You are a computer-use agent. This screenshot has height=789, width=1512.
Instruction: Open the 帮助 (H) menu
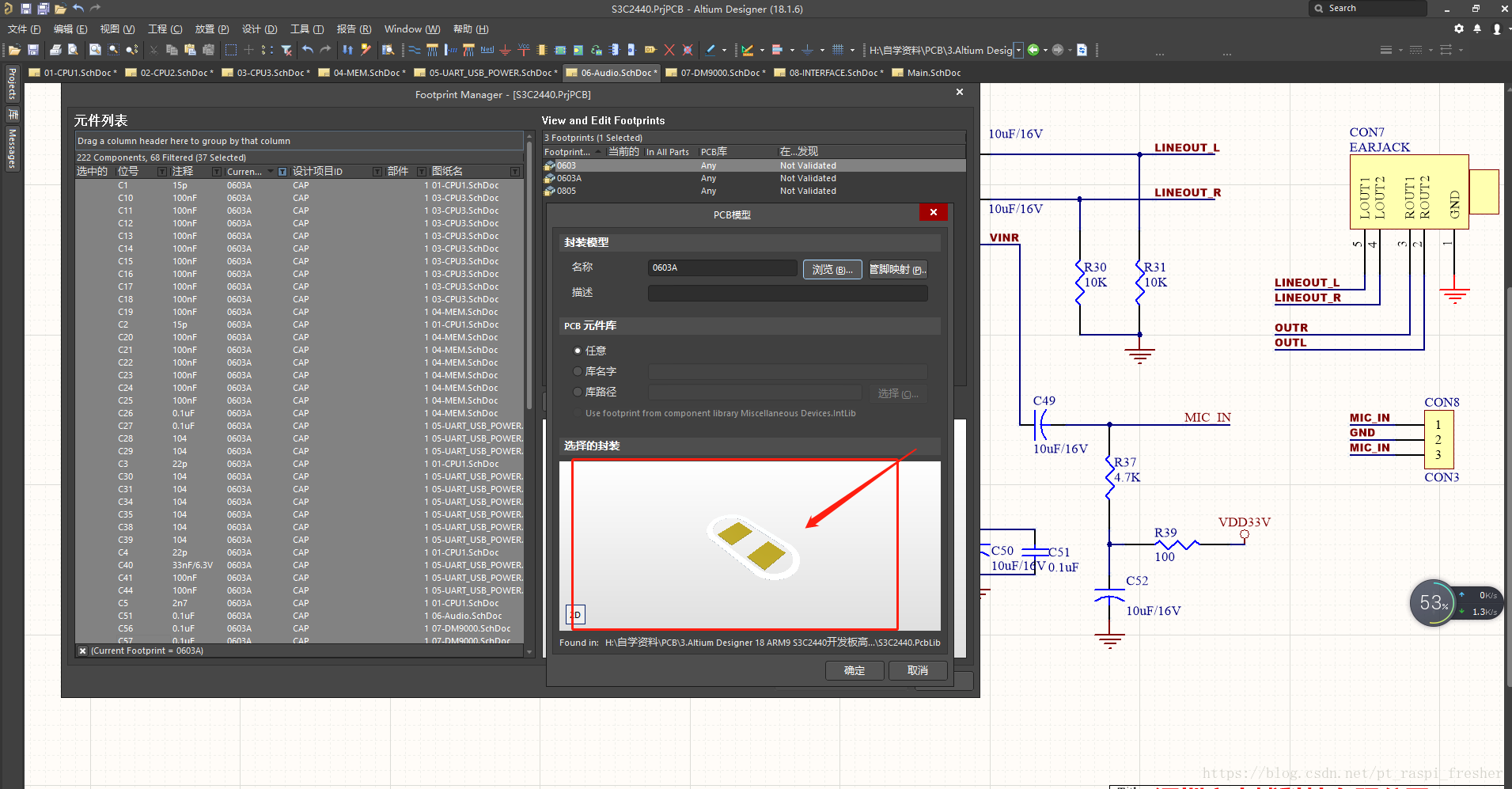pyautogui.click(x=471, y=29)
